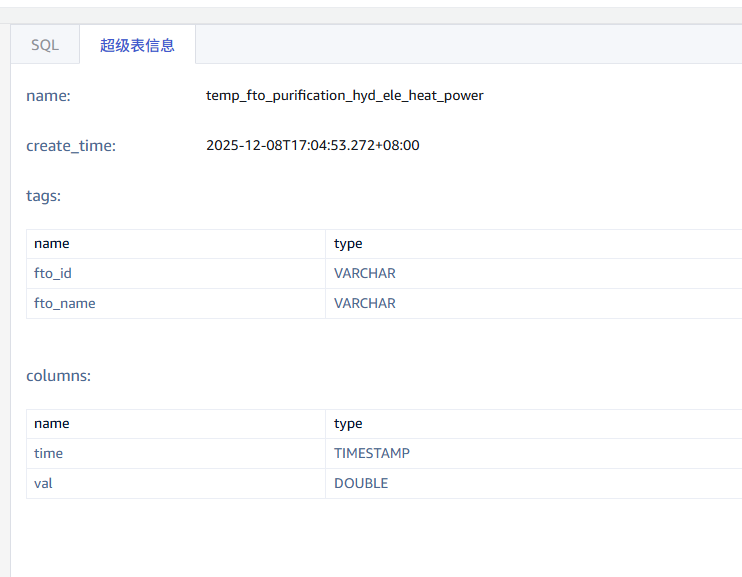Select the fto_id tag cell
The image size is (742, 577).
(x=53, y=273)
